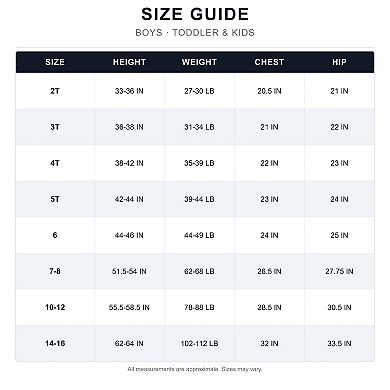Select the 4T size row label
This screenshot has height=390, width=390.
[x=55, y=163]
